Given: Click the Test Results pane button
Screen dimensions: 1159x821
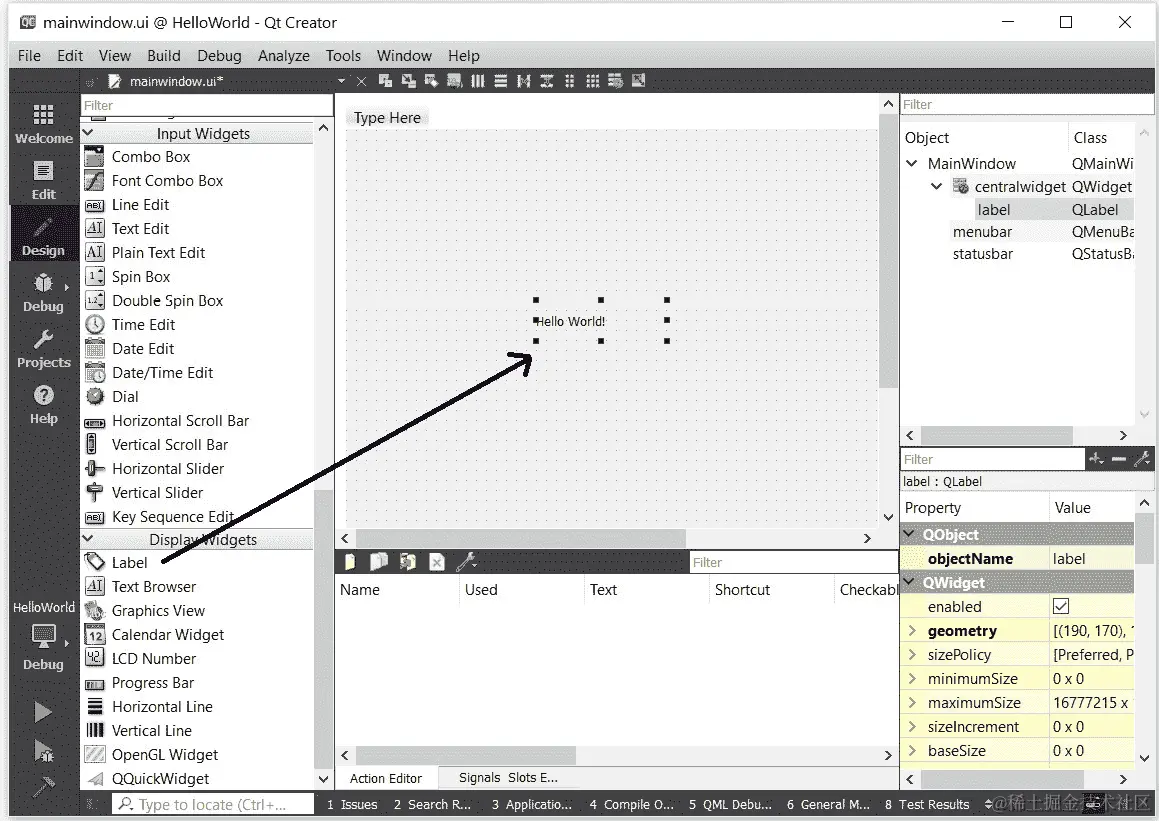Looking at the screenshot, I should [x=926, y=805].
